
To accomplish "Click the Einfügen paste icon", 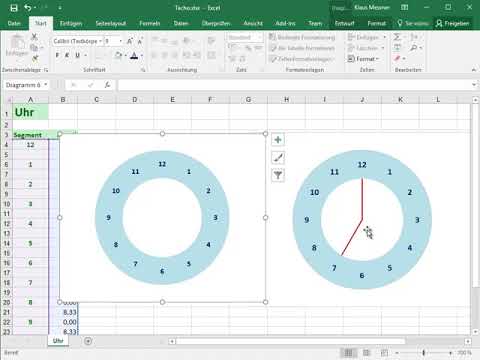I will coord(17,46).
